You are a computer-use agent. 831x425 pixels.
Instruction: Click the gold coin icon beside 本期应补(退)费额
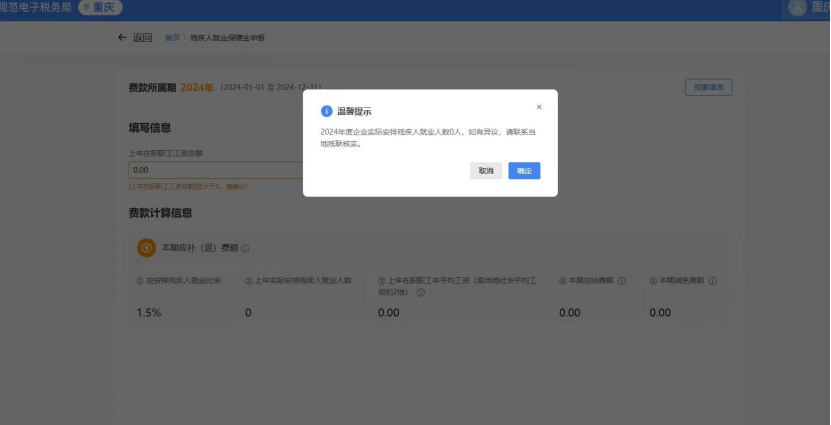pyautogui.click(x=146, y=248)
